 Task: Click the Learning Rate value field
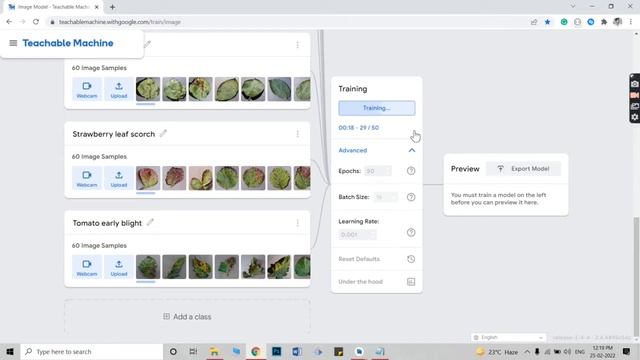358,234
